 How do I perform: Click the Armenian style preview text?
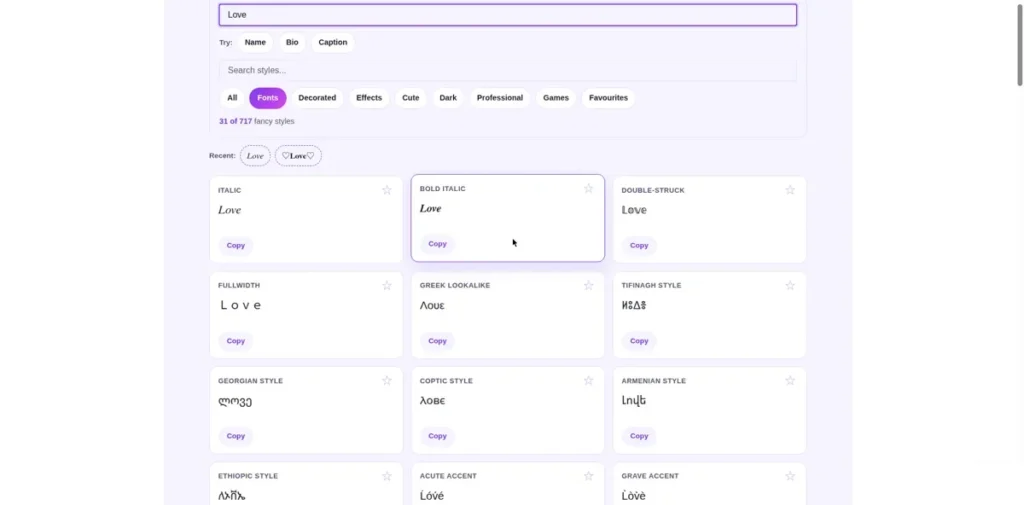click(x=634, y=400)
